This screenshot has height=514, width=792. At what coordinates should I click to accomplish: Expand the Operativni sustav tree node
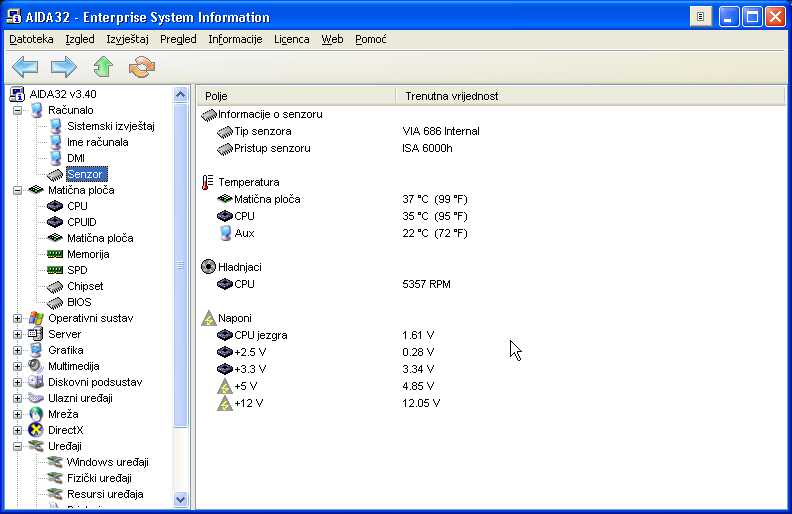point(17,318)
